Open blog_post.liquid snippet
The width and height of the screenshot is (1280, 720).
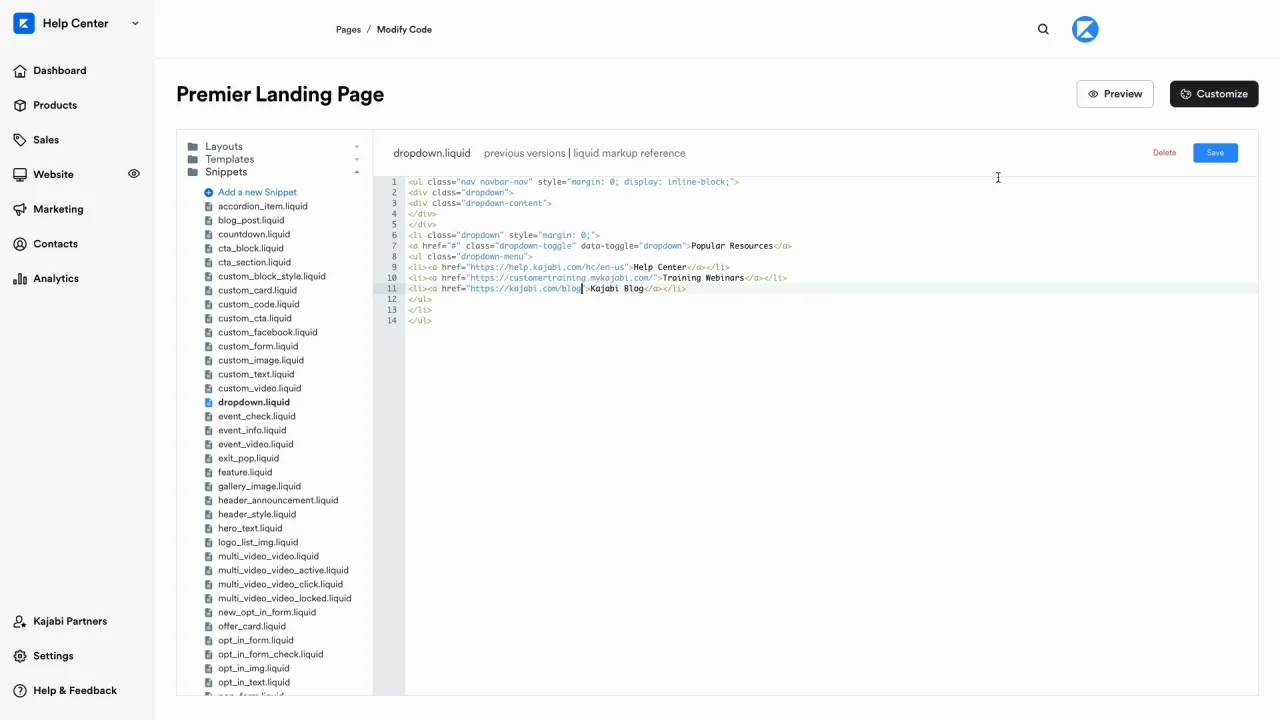tap(251, 221)
